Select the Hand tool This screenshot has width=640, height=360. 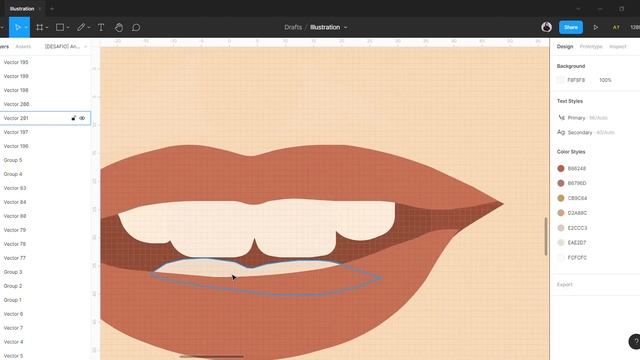point(119,27)
